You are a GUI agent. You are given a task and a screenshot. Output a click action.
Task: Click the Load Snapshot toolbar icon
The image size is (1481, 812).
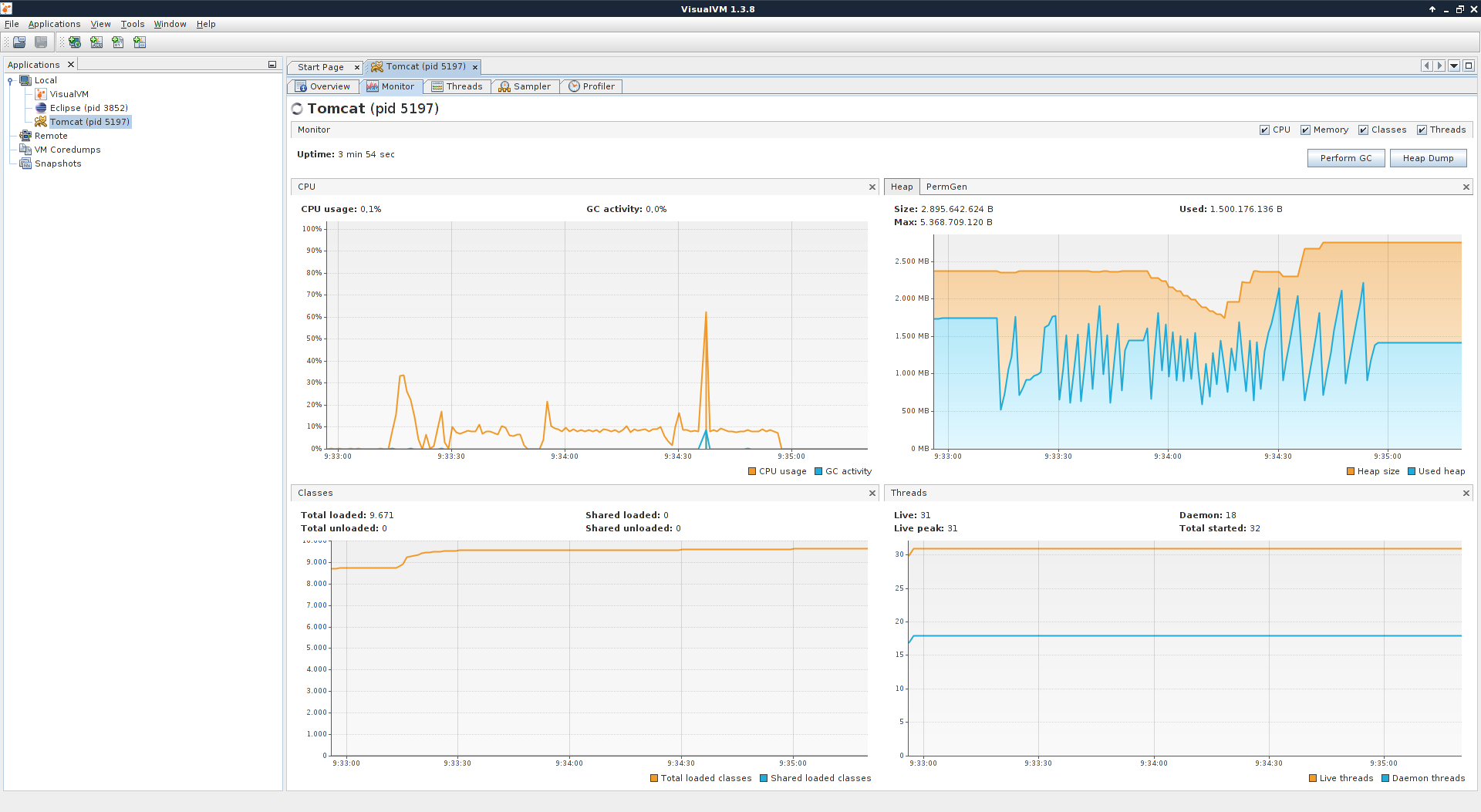click(19, 42)
